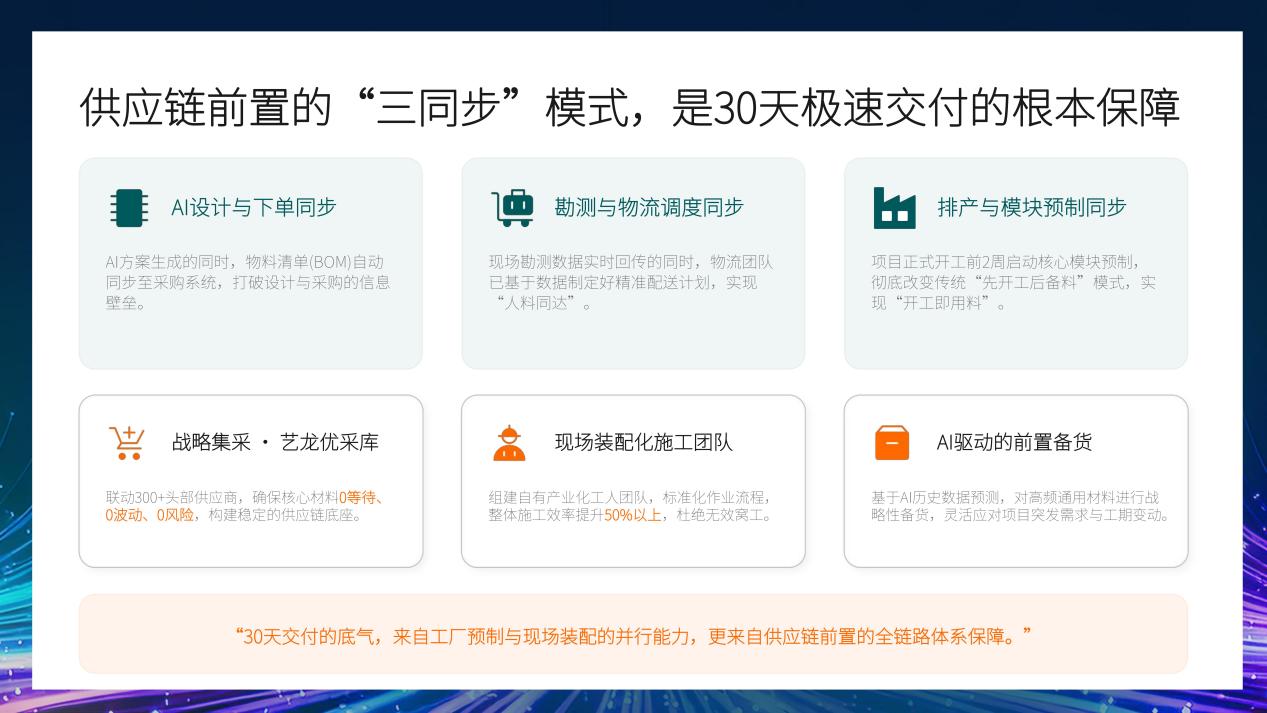The width and height of the screenshot is (1267, 713).
Task: Click the orange construction worker icon
Action: coord(509,442)
